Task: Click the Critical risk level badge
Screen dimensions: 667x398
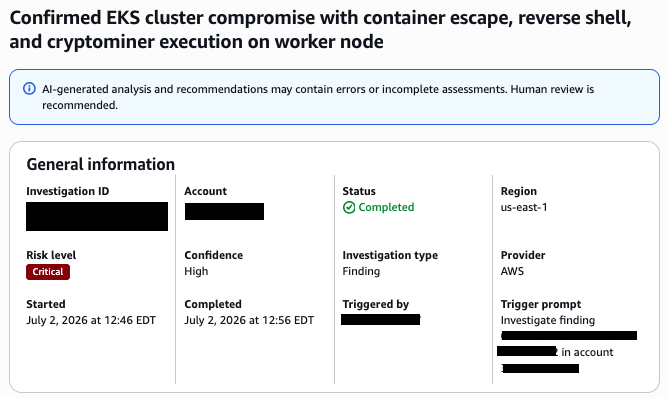Action: [48, 272]
